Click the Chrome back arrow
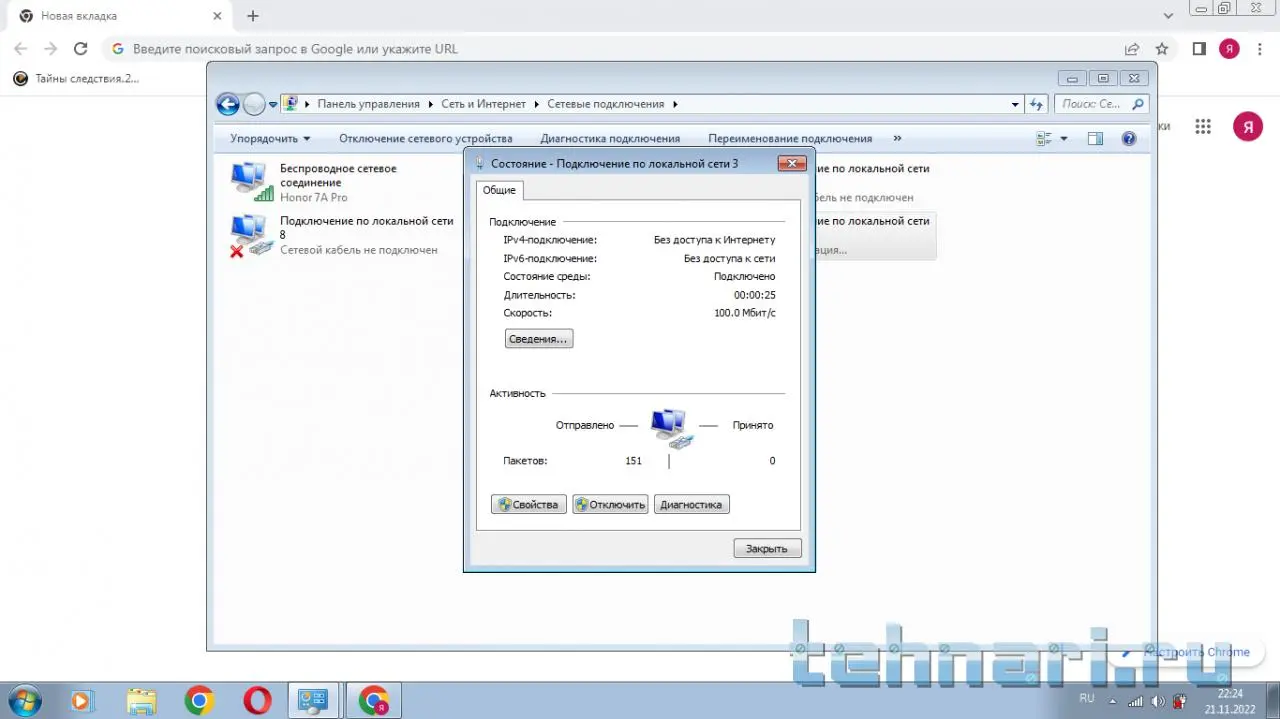This screenshot has height=719, width=1280. [20, 48]
